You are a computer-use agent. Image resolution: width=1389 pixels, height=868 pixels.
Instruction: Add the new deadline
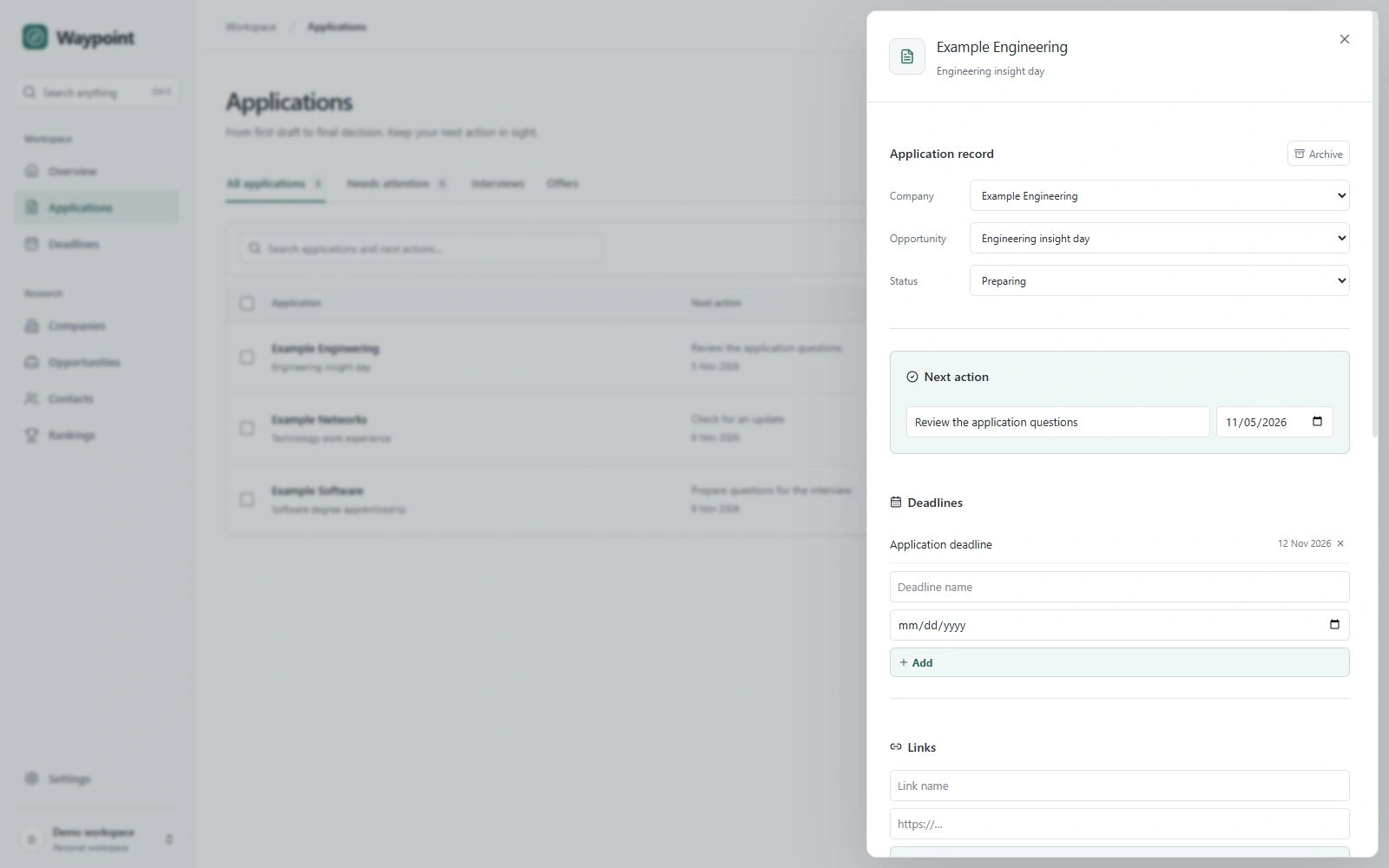(1119, 662)
